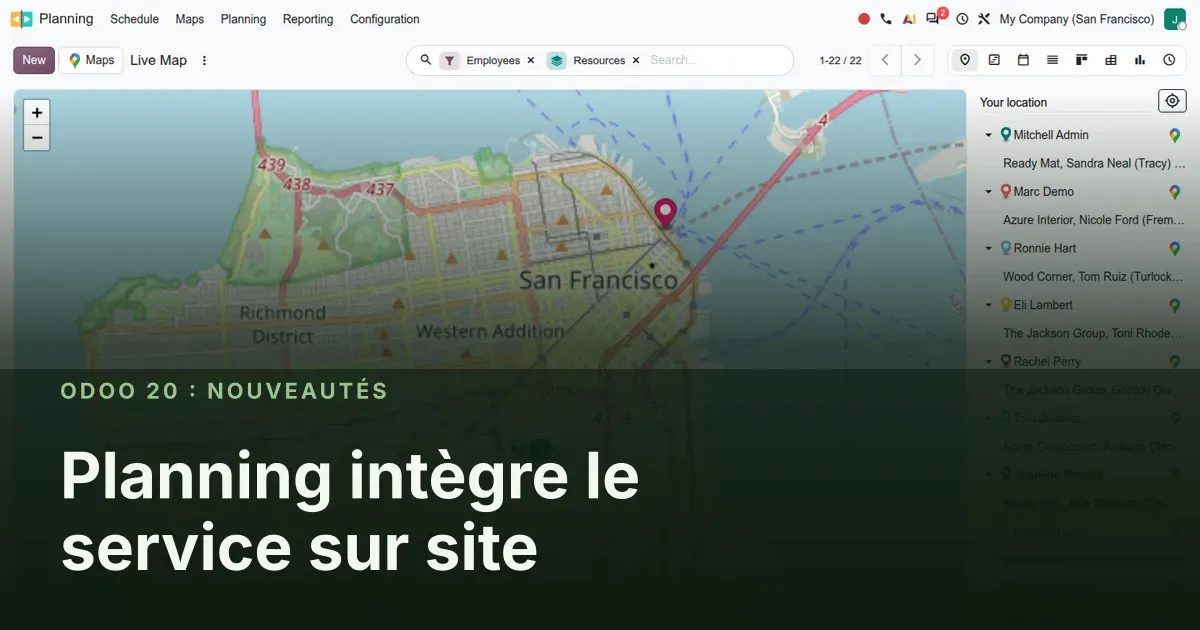Zoom out on the map
Image resolution: width=1200 pixels, height=630 pixels.
tap(37, 138)
